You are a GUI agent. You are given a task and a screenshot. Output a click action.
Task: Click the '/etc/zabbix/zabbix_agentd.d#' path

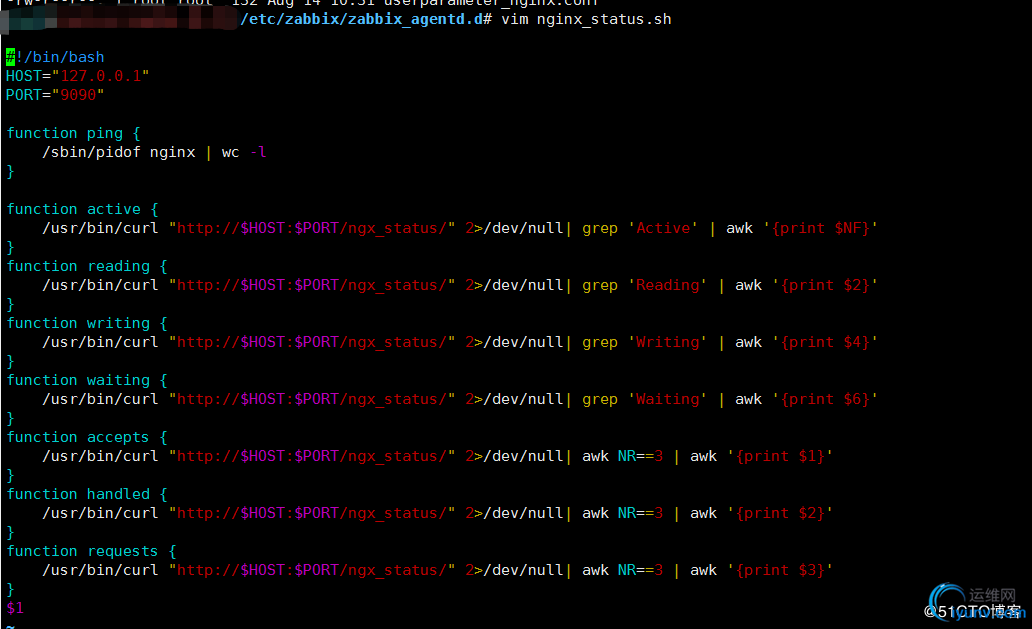pos(366,19)
